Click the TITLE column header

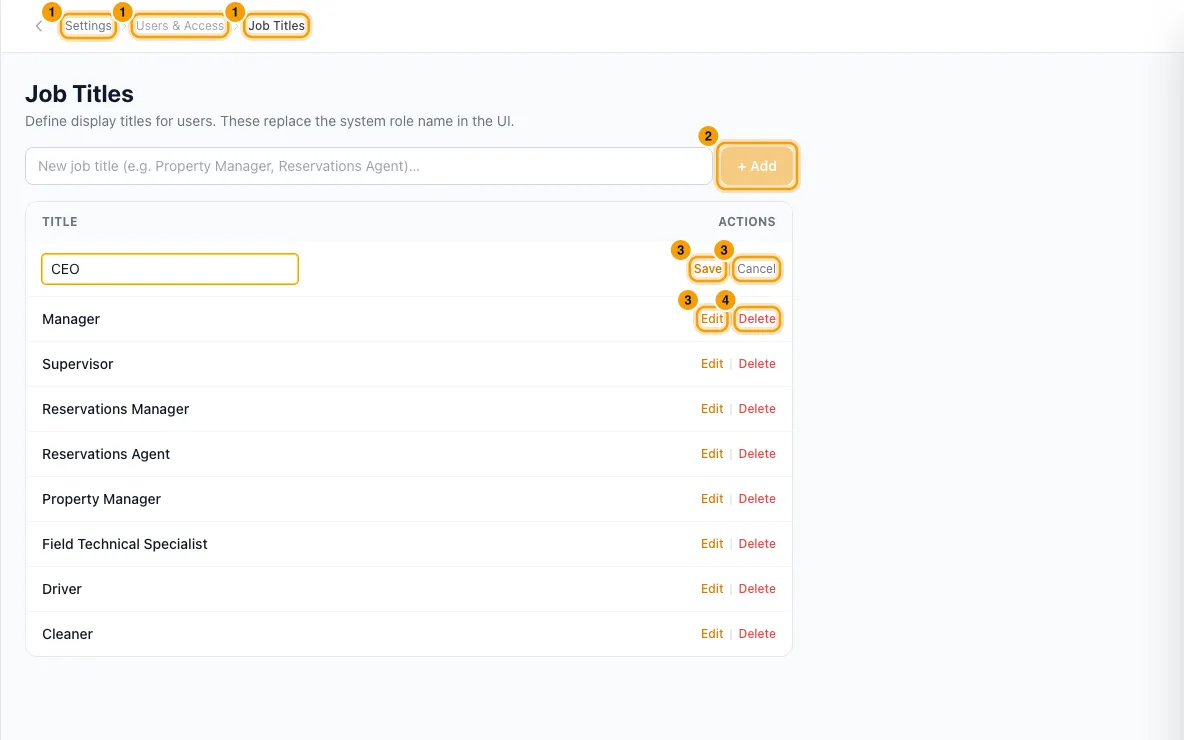(60, 222)
